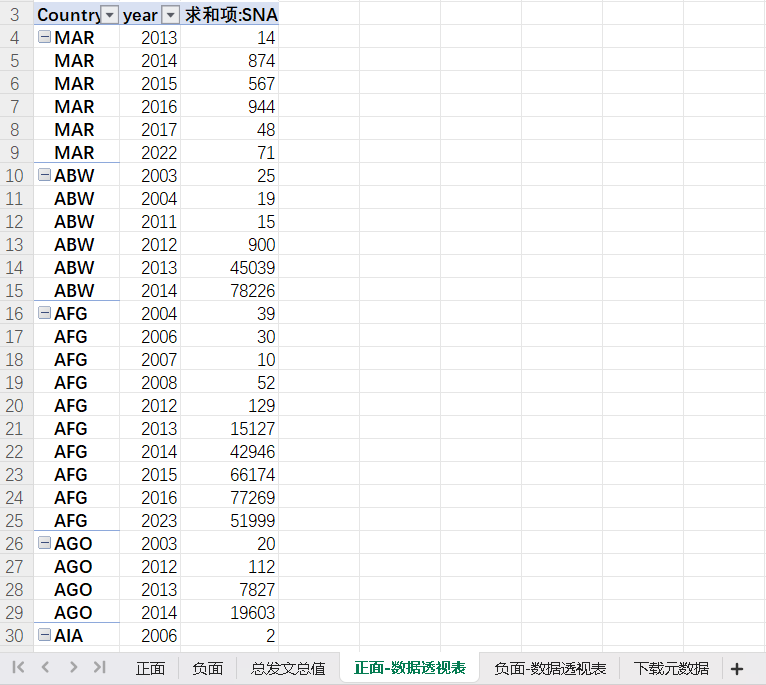Screen dimensions: 766x685
Task: Click the cell with value 567
Action: [230, 84]
